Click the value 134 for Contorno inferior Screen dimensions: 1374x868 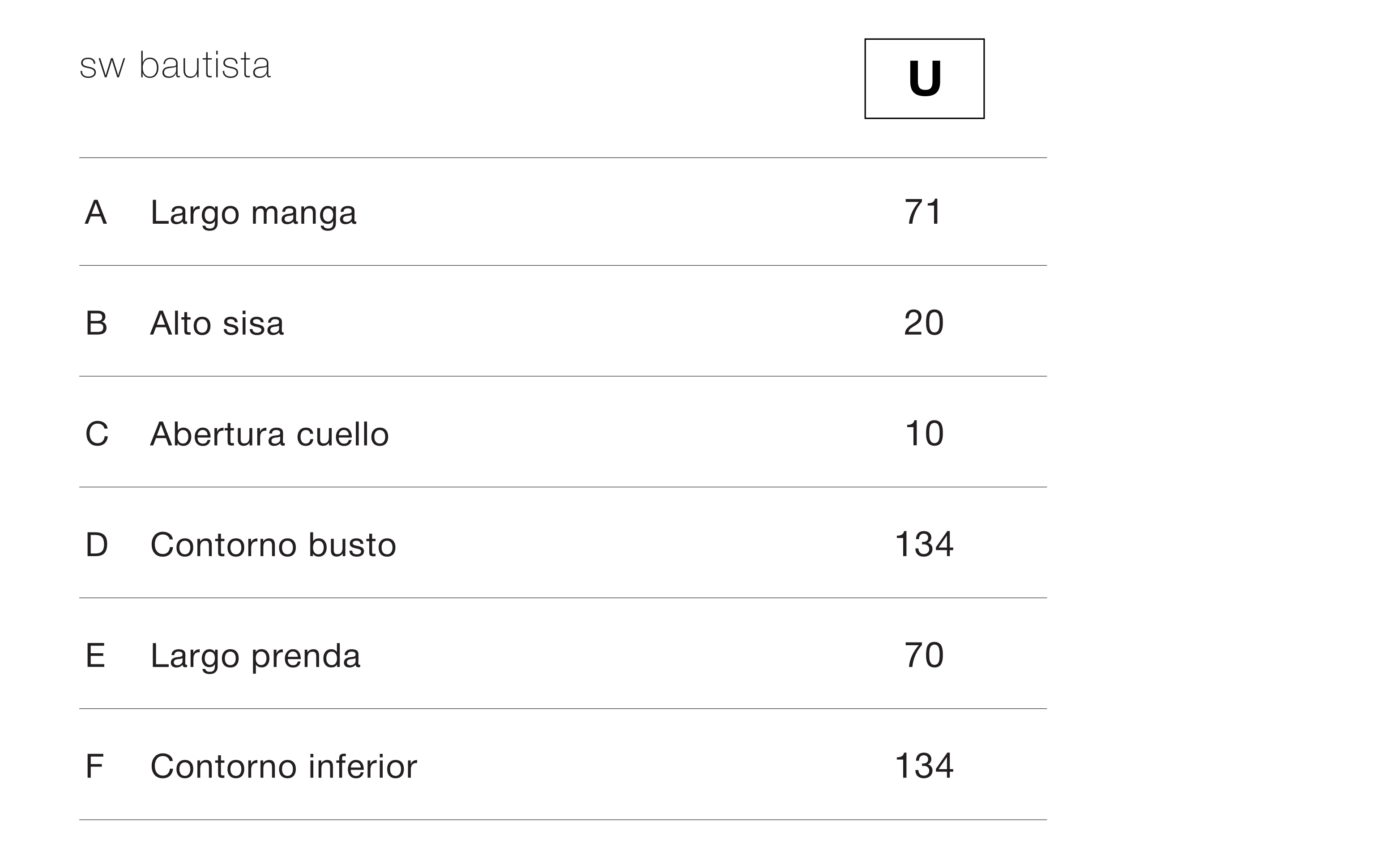tap(924, 766)
